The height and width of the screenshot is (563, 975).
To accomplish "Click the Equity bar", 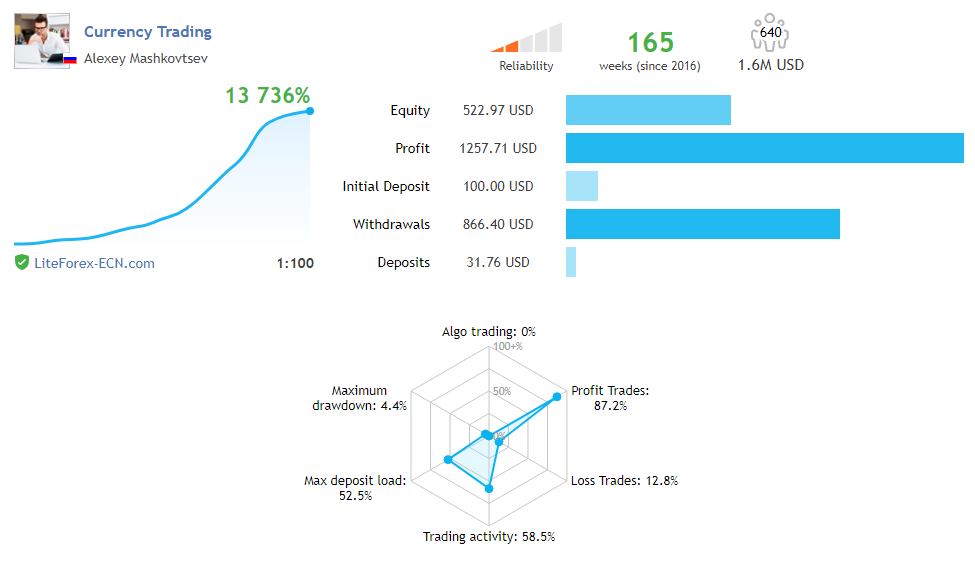I will coord(648,110).
